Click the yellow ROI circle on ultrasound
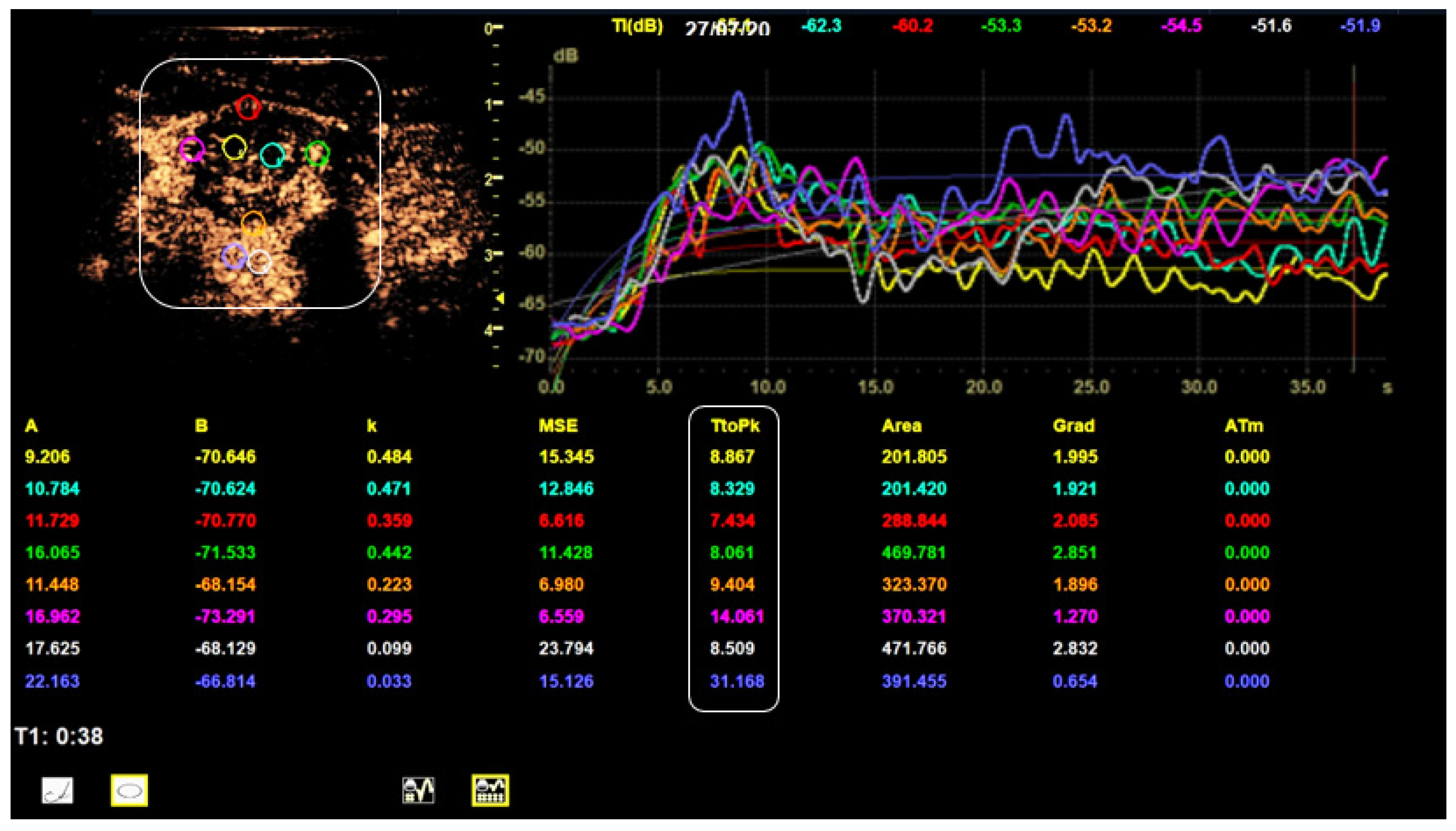 click(234, 147)
